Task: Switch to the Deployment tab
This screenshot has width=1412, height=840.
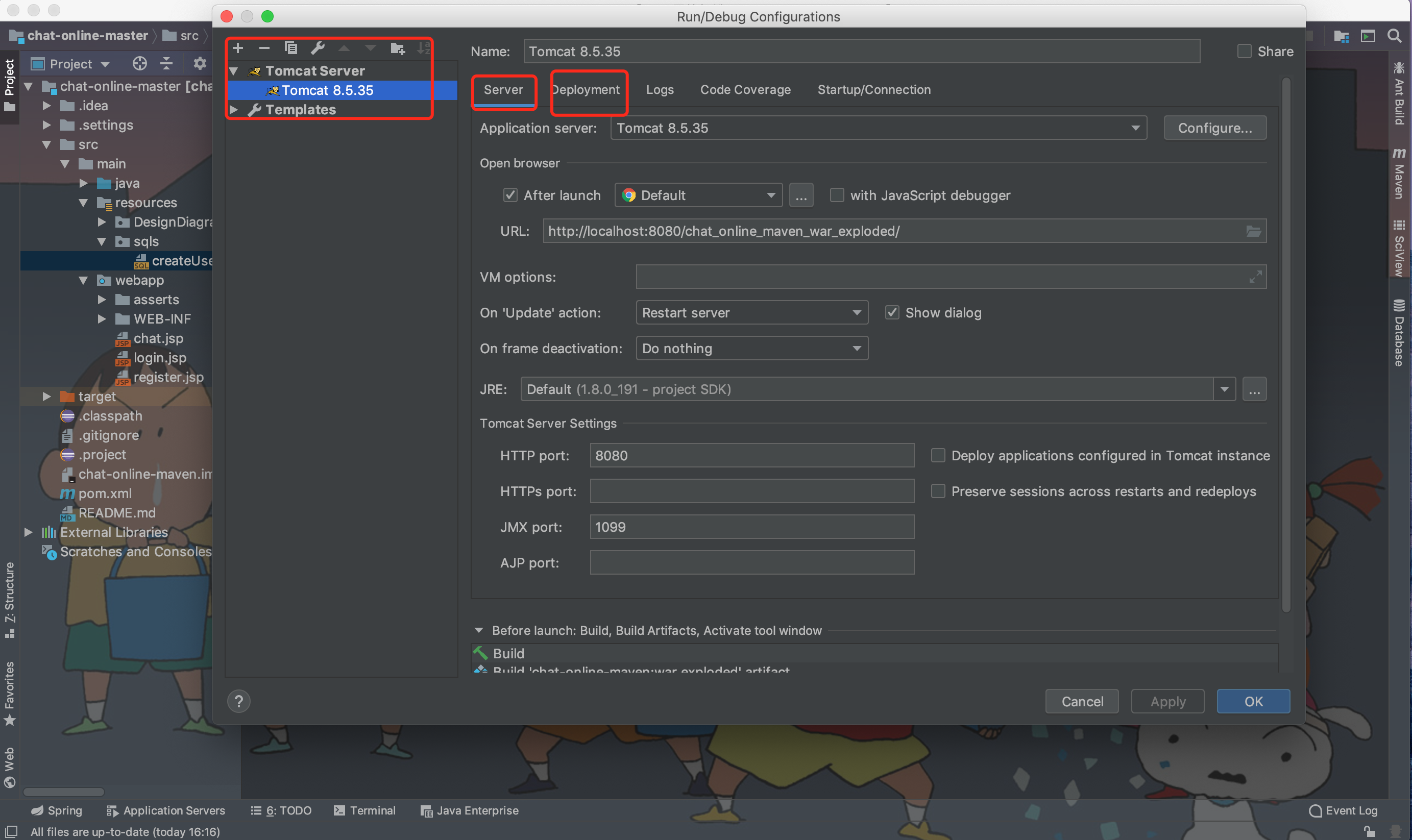Action: [586, 89]
